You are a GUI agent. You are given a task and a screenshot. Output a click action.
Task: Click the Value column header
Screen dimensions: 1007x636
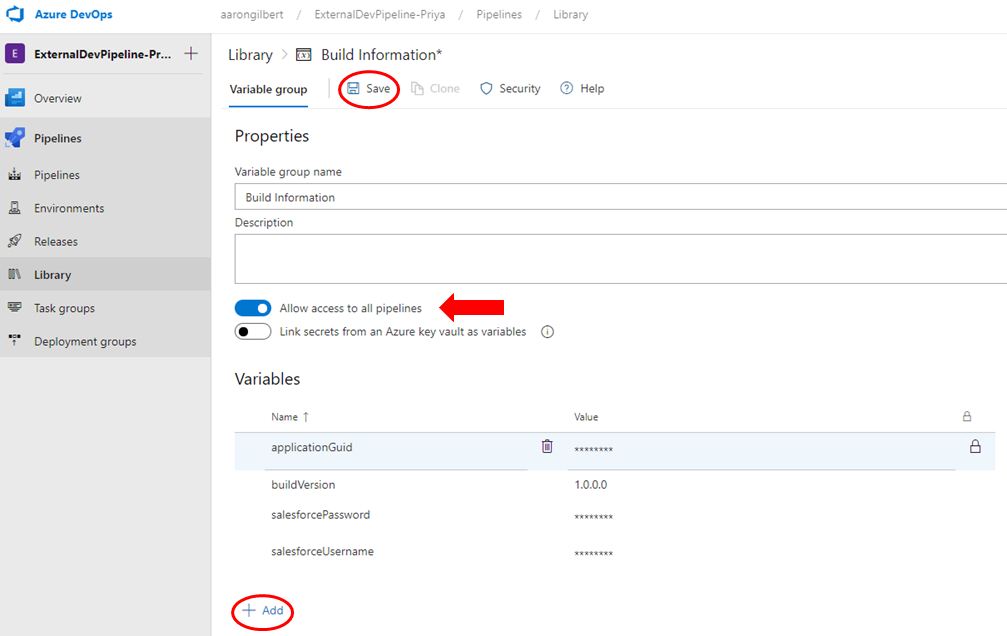pos(586,417)
